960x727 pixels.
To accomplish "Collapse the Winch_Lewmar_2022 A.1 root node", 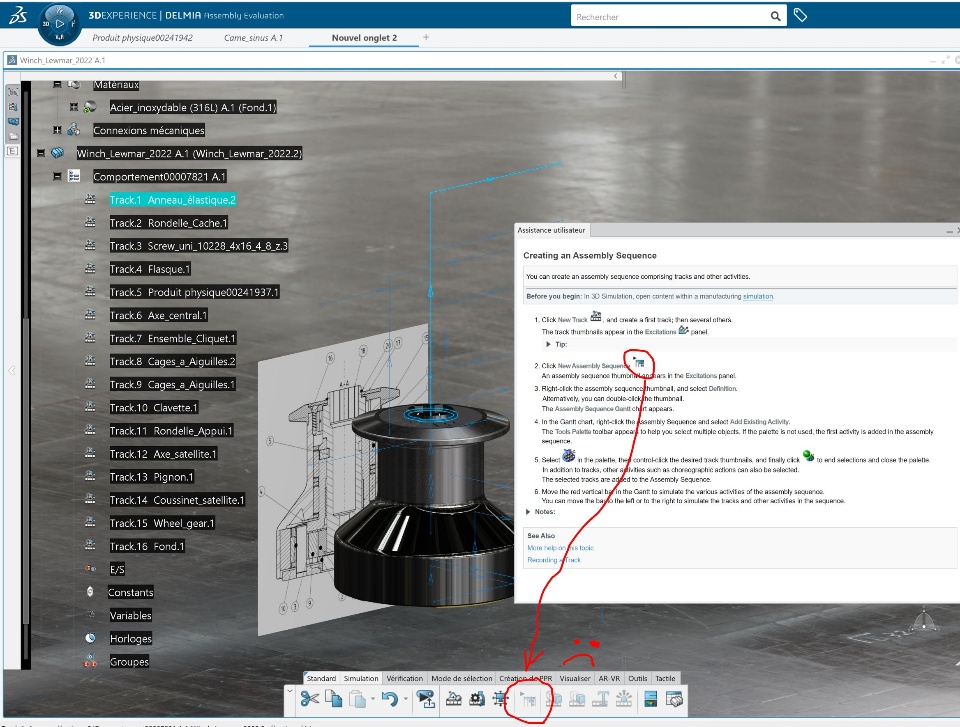I will (x=40, y=153).
